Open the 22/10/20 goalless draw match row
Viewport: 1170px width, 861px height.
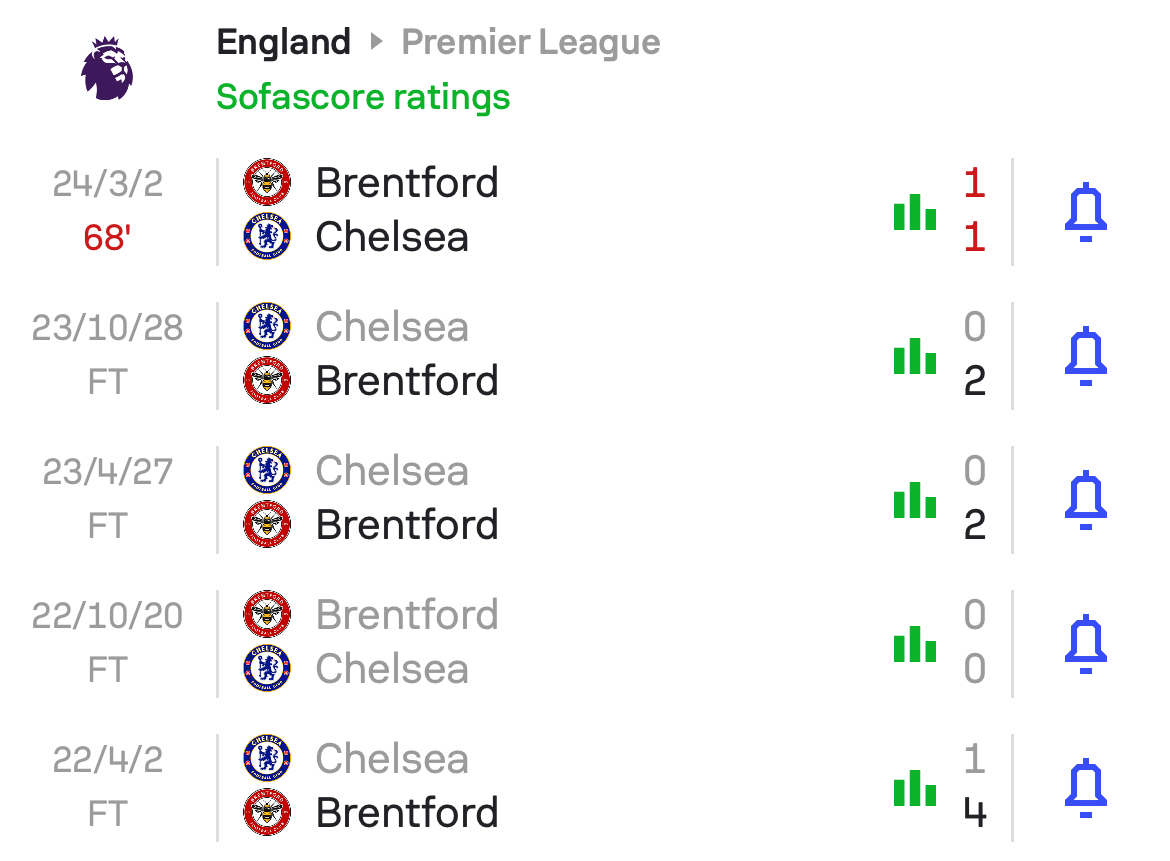coord(614,644)
